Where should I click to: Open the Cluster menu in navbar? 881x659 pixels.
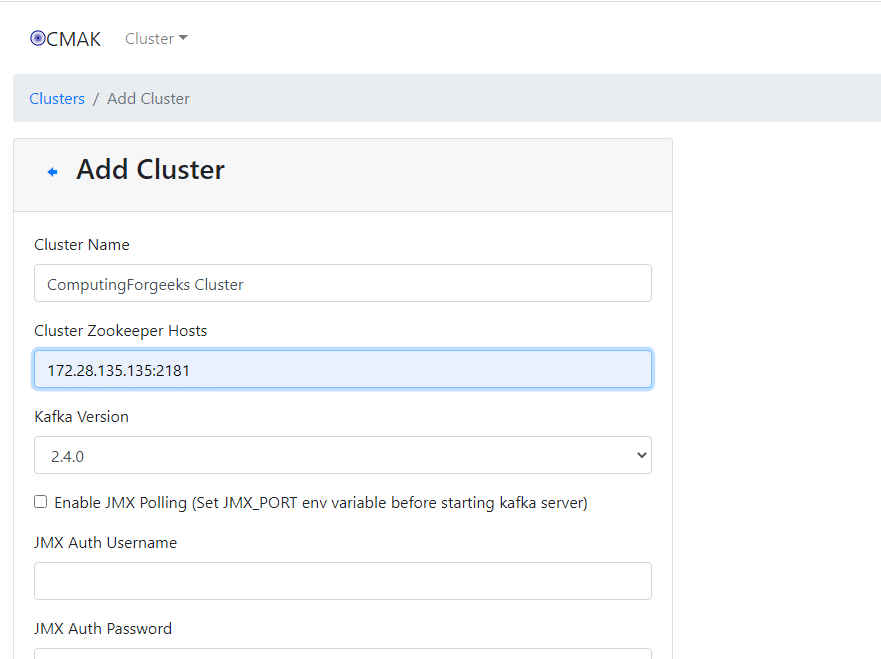[x=156, y=39]
